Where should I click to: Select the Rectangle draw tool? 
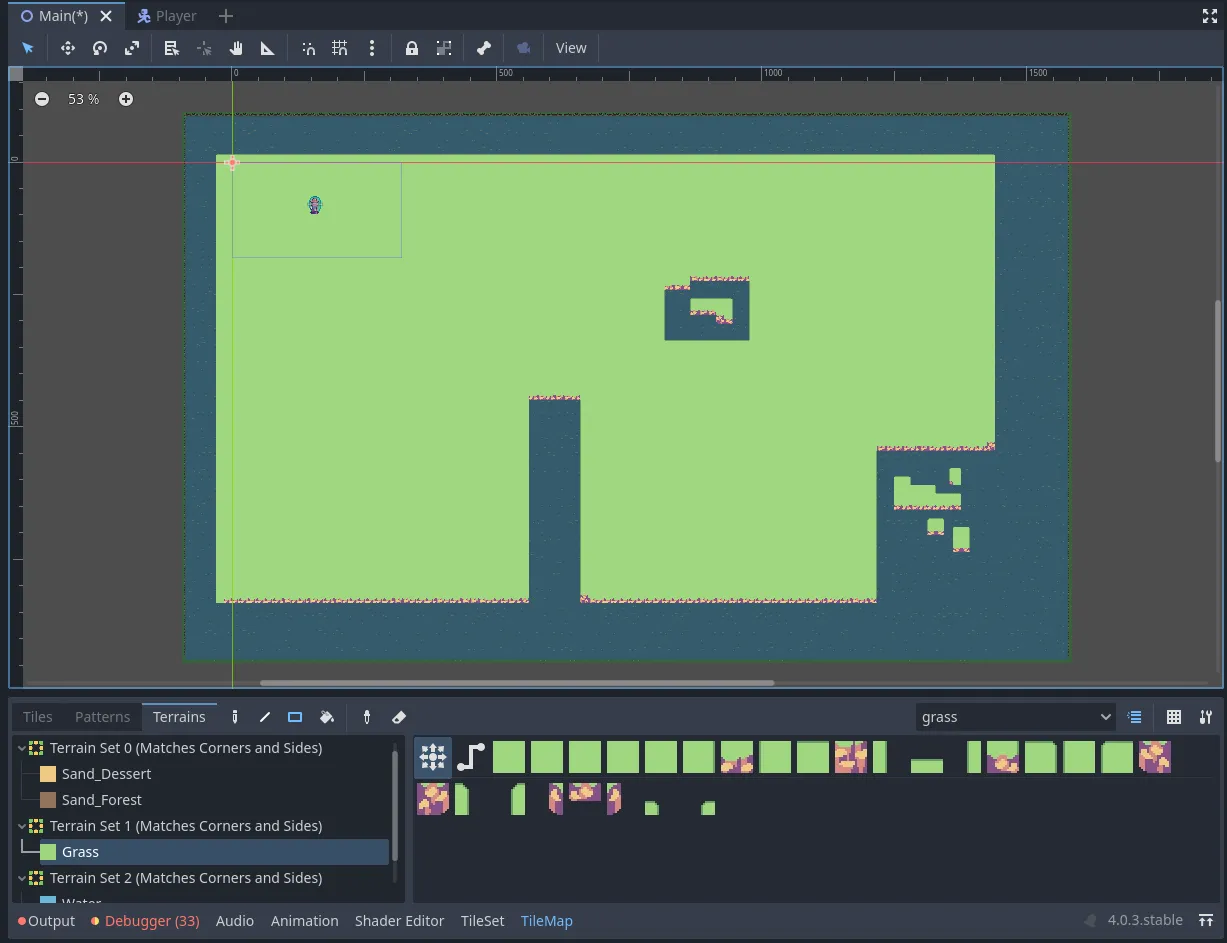coord(295,717)
